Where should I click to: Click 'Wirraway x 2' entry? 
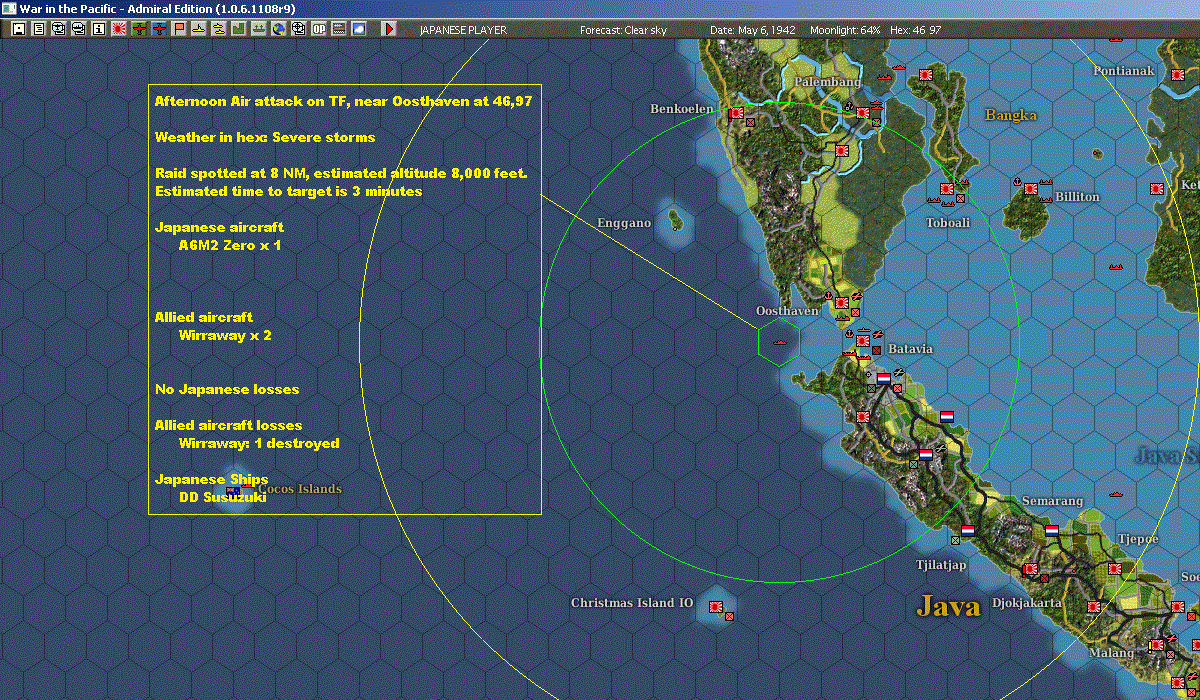pos(225,335)
